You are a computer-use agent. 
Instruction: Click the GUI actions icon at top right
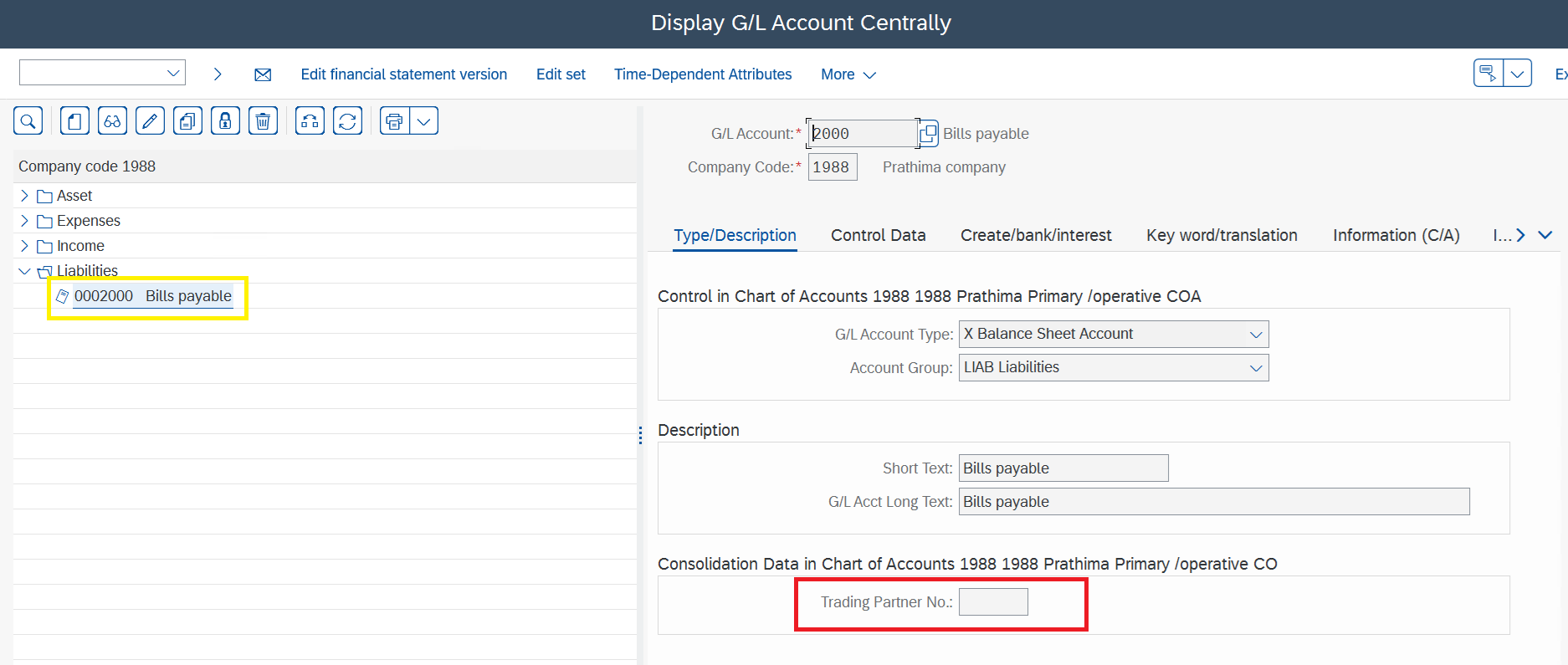point(1489,73)
